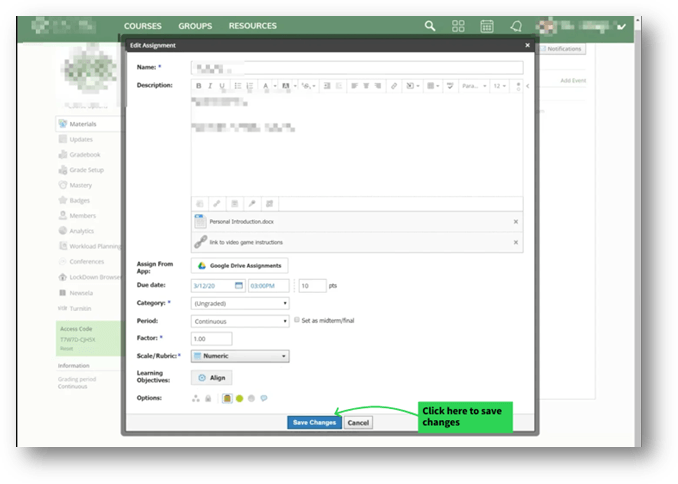Image resolution: width=678 pixels, height=484 pixels.
Task: Open link to video game instructions
Action: 246,242
